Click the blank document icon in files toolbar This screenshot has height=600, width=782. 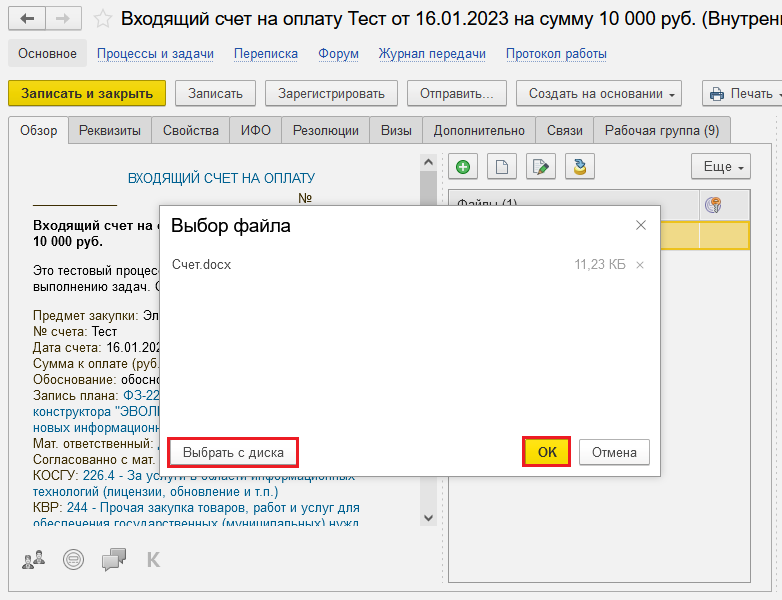501,167
